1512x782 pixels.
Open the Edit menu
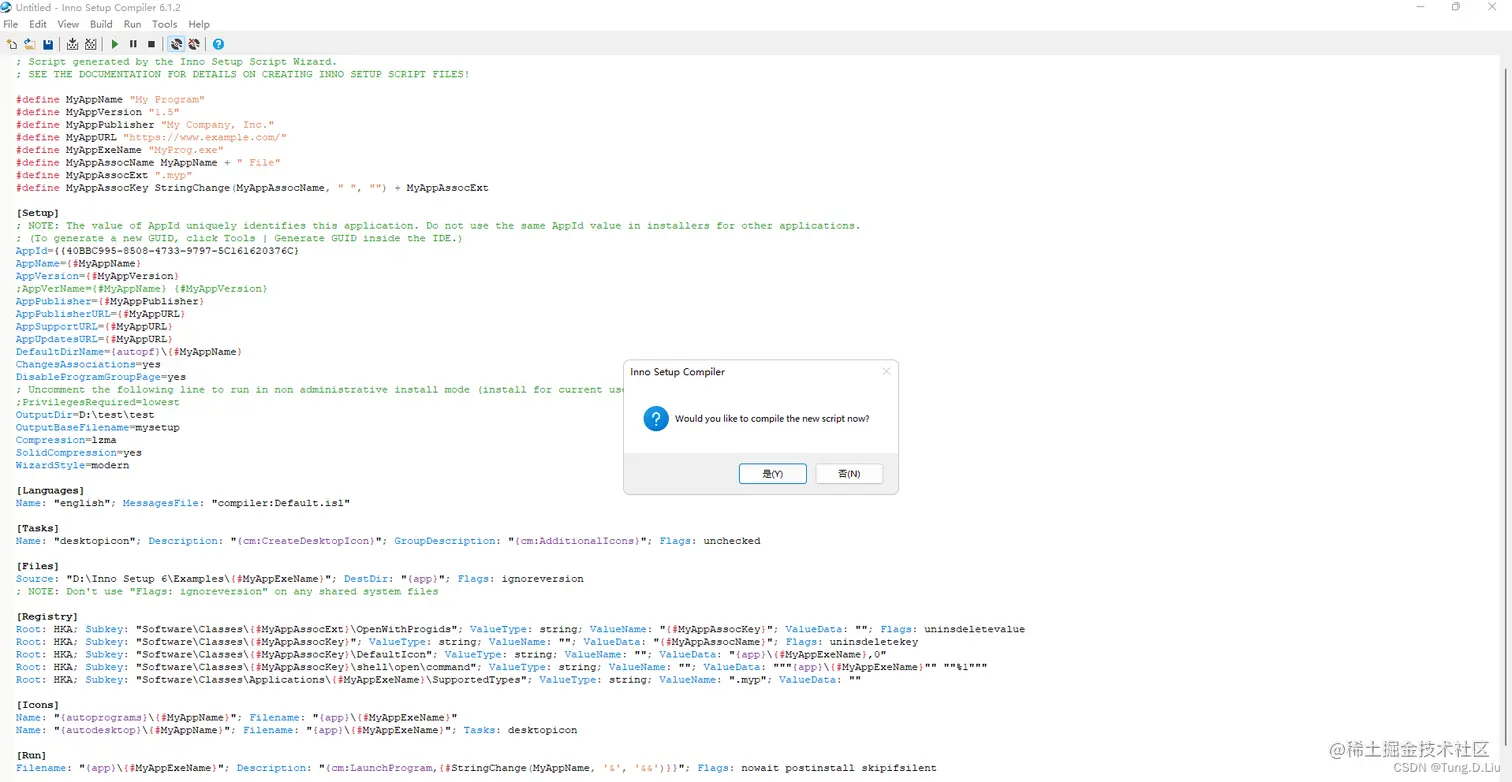[38, 24]
